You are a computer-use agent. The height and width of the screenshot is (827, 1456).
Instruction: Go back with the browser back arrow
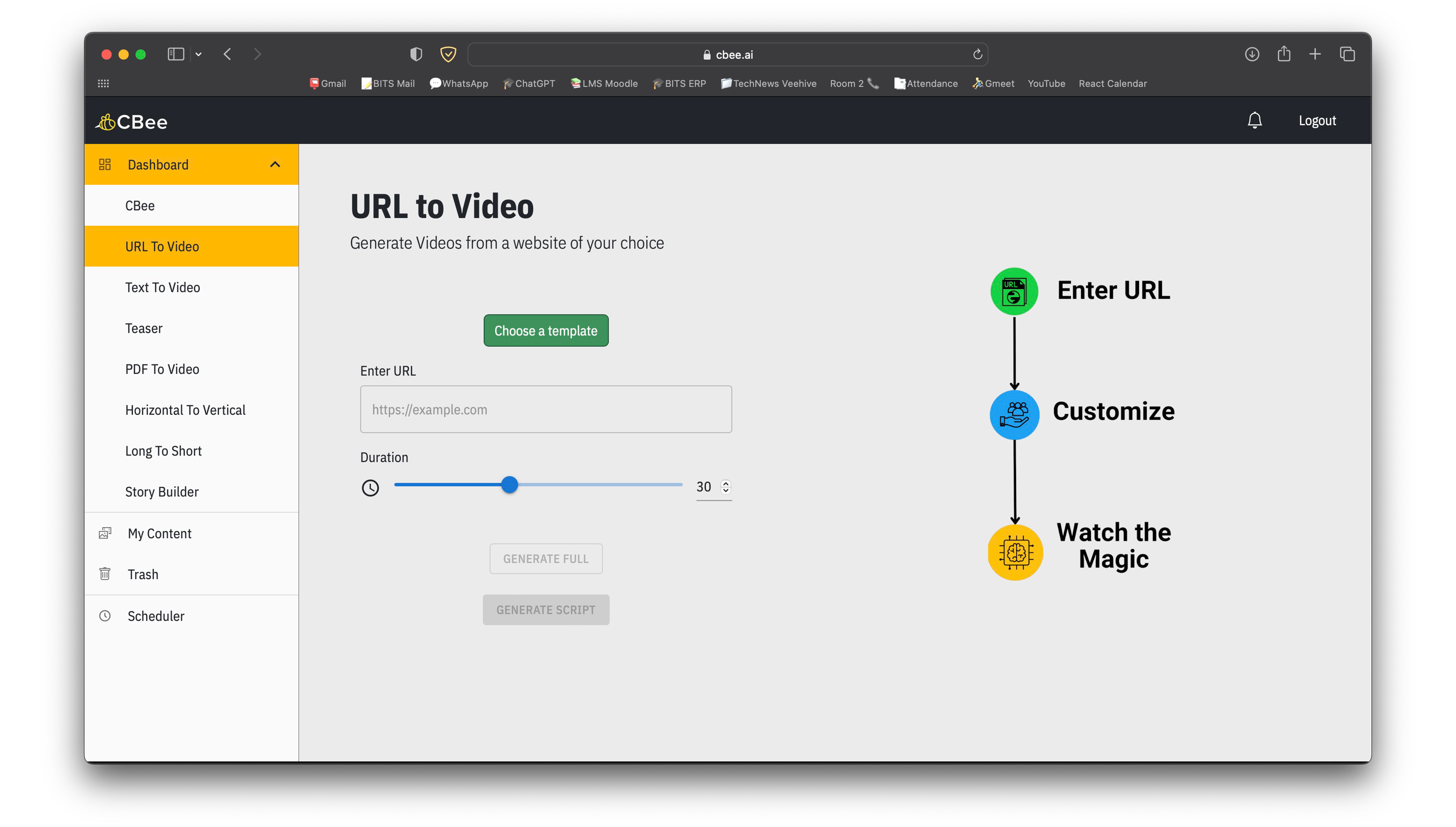pyautogui.click(x=227, y=54)
